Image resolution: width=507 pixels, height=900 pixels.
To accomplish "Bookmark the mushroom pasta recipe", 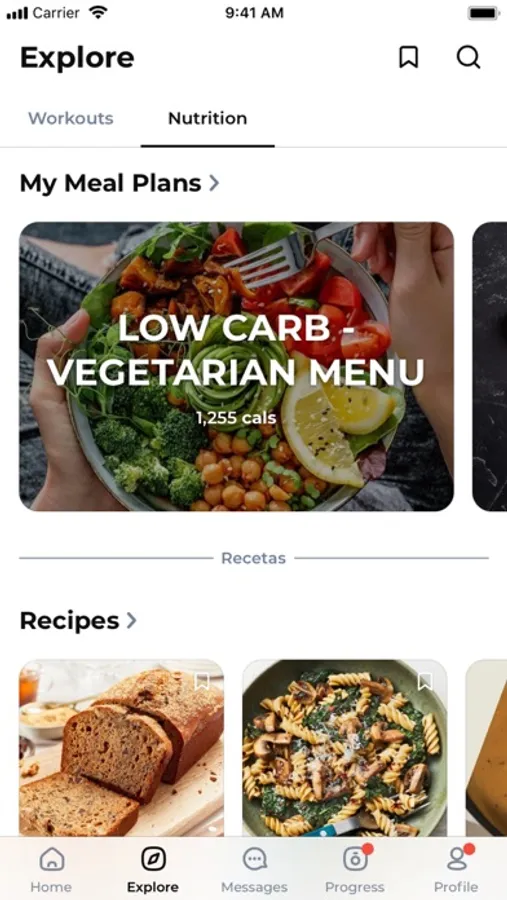I will (x=425, y=681).
